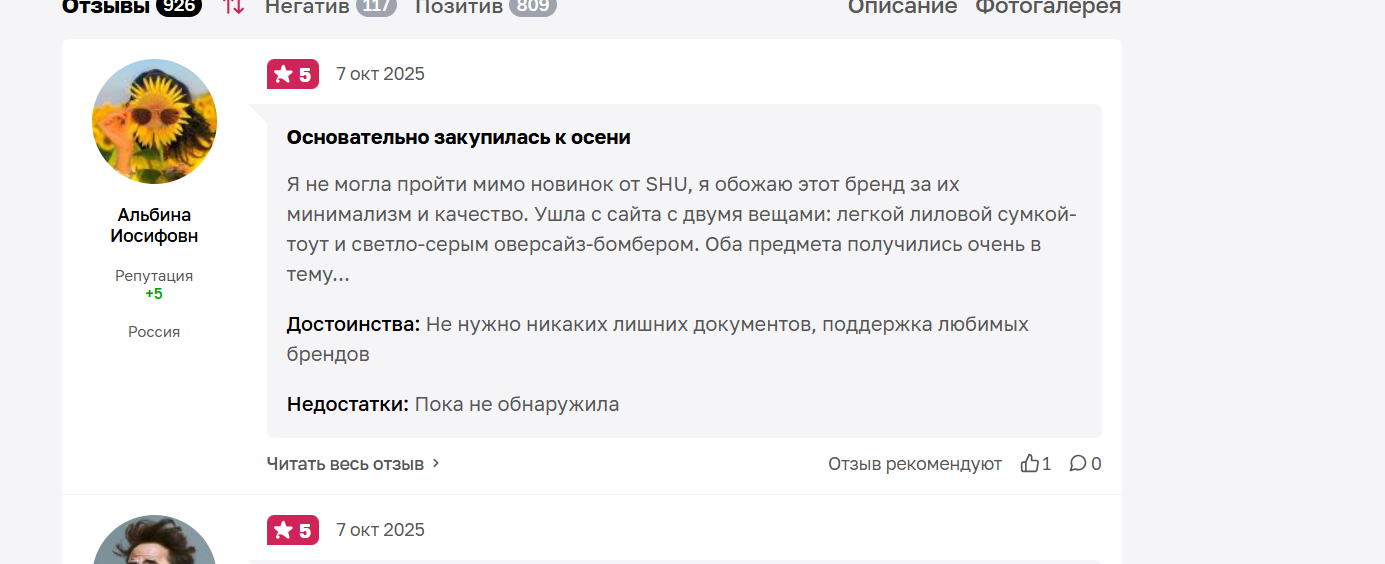Filter reviews by Позитив 809
The width and height of the screenshot is (1385, 564).
(x=485, y=7)
